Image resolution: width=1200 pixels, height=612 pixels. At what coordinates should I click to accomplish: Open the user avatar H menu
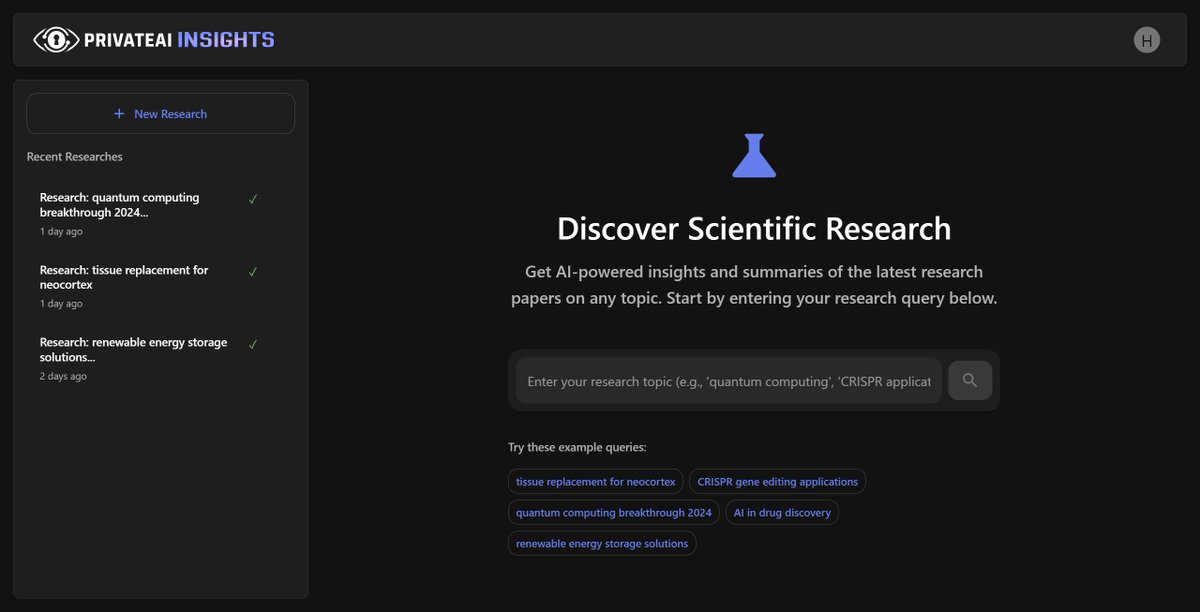[x=1147, y=40]
